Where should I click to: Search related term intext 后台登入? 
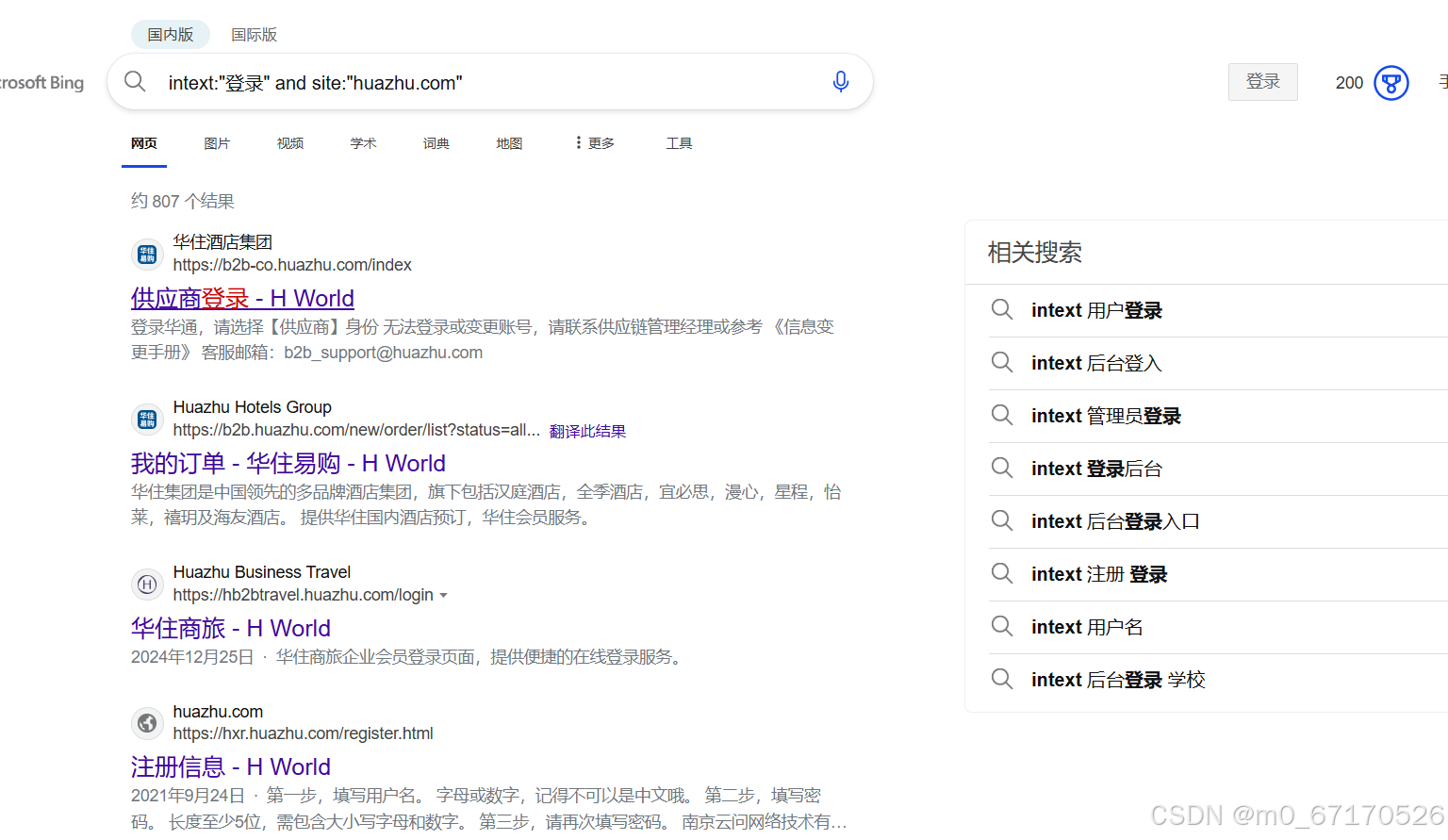click(1096, 363)
